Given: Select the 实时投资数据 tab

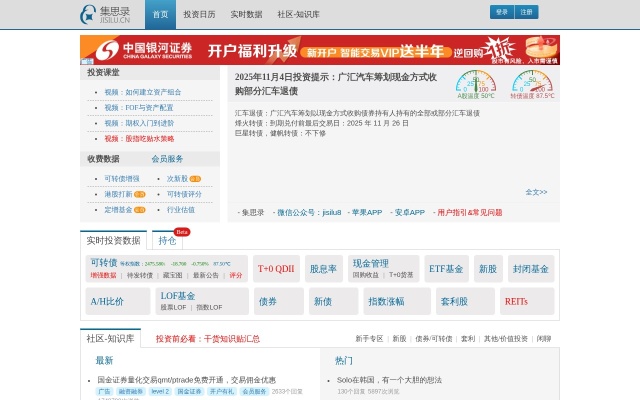Looking at the screenshot, I should point(113,241).
